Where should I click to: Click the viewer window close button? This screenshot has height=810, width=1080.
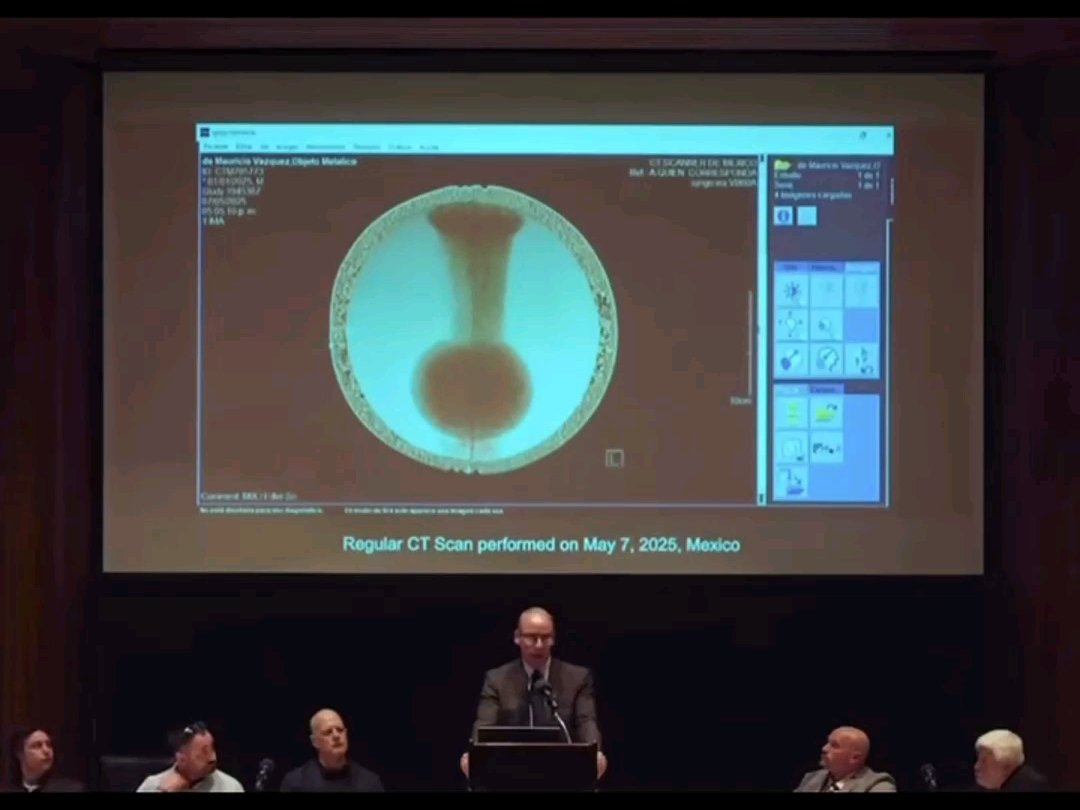point(888,135)
